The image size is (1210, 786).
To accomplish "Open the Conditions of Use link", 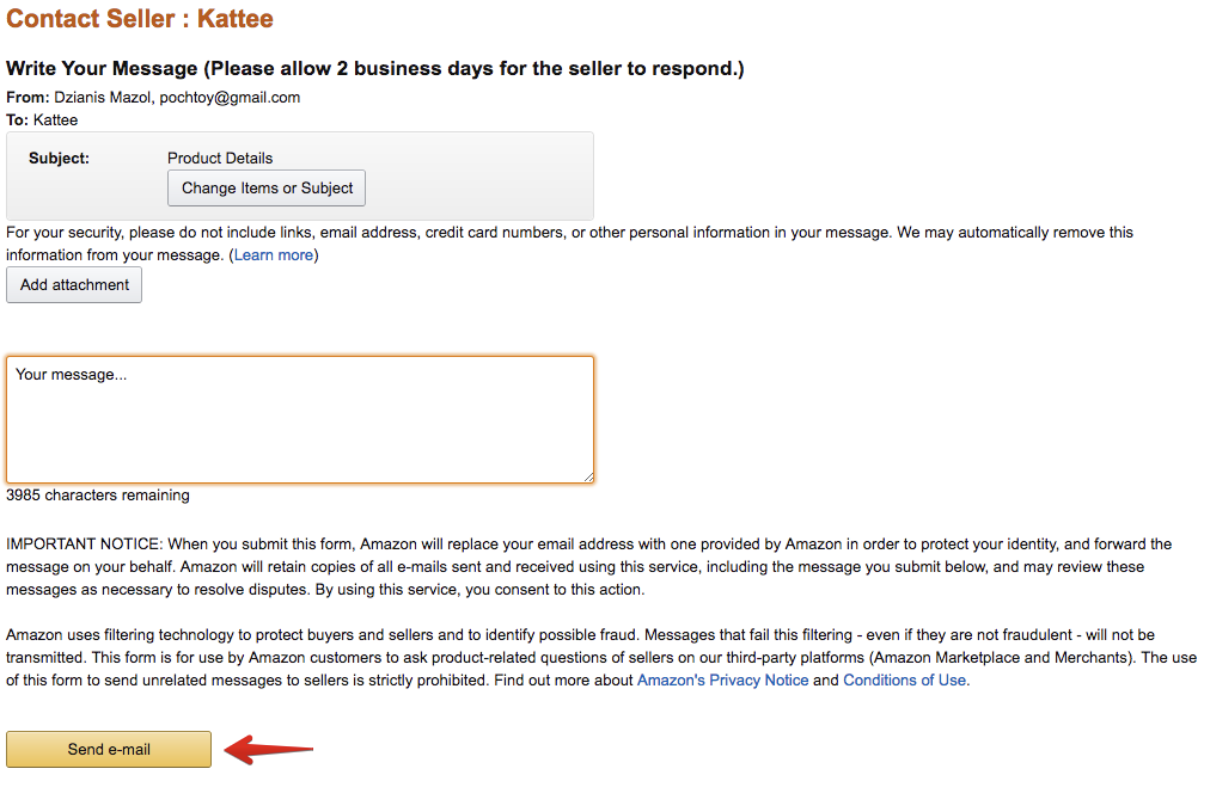I will [904, 680].
